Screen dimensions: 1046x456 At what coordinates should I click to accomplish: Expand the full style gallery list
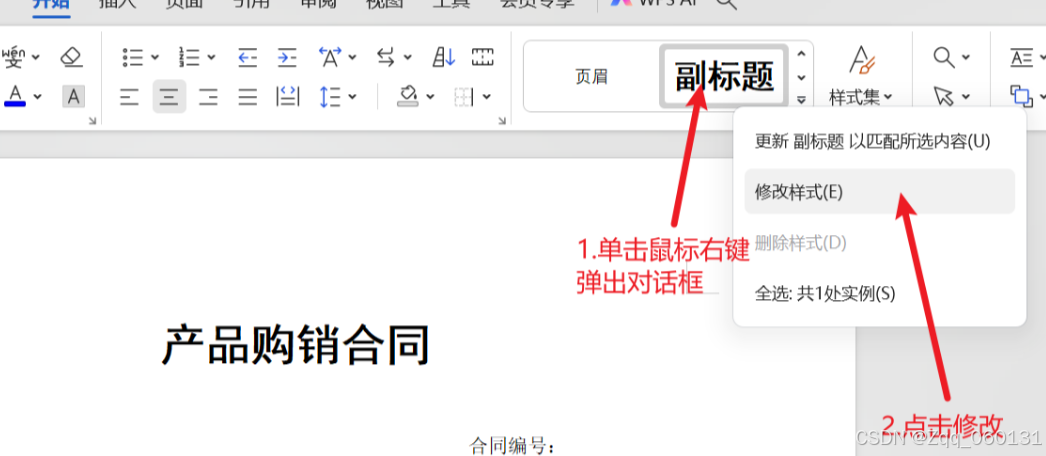[x=801, y=100]
